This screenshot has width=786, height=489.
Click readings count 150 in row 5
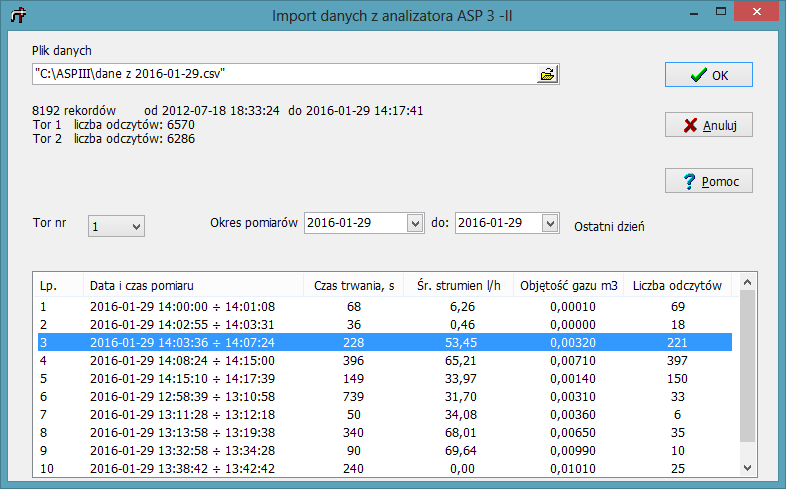point(677,379)
